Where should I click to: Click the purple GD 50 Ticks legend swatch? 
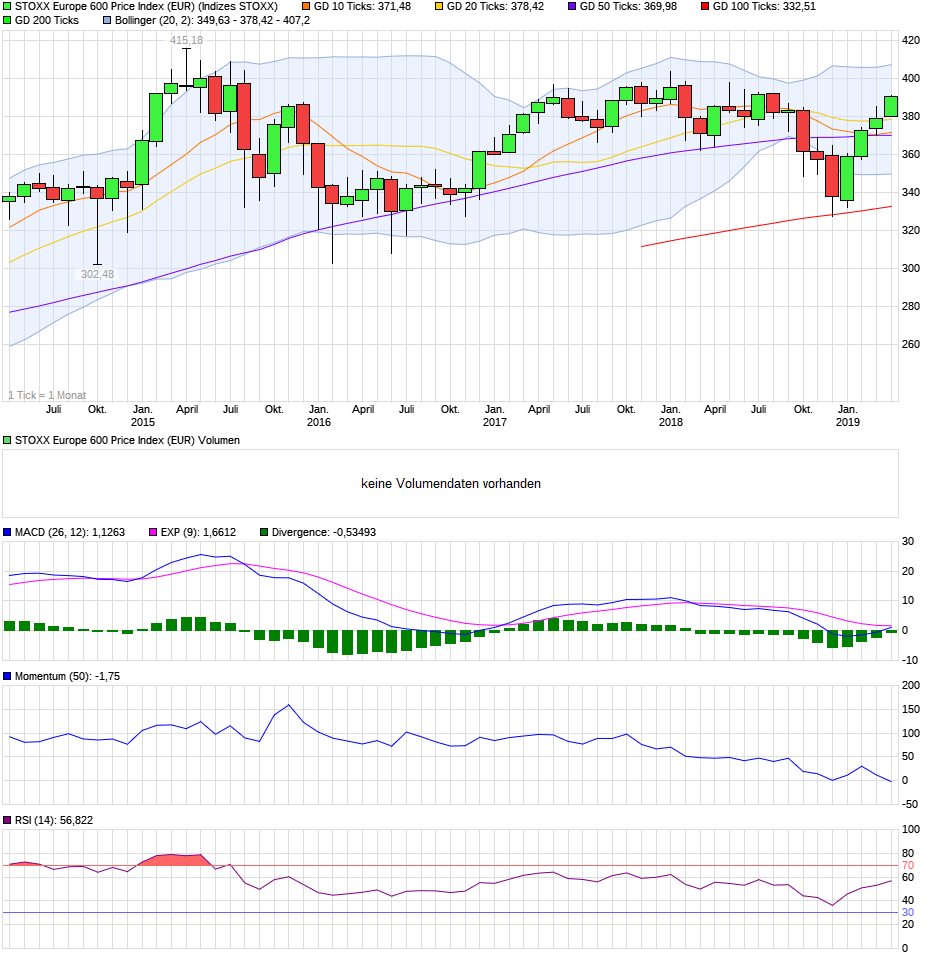(x=572, y=7)
